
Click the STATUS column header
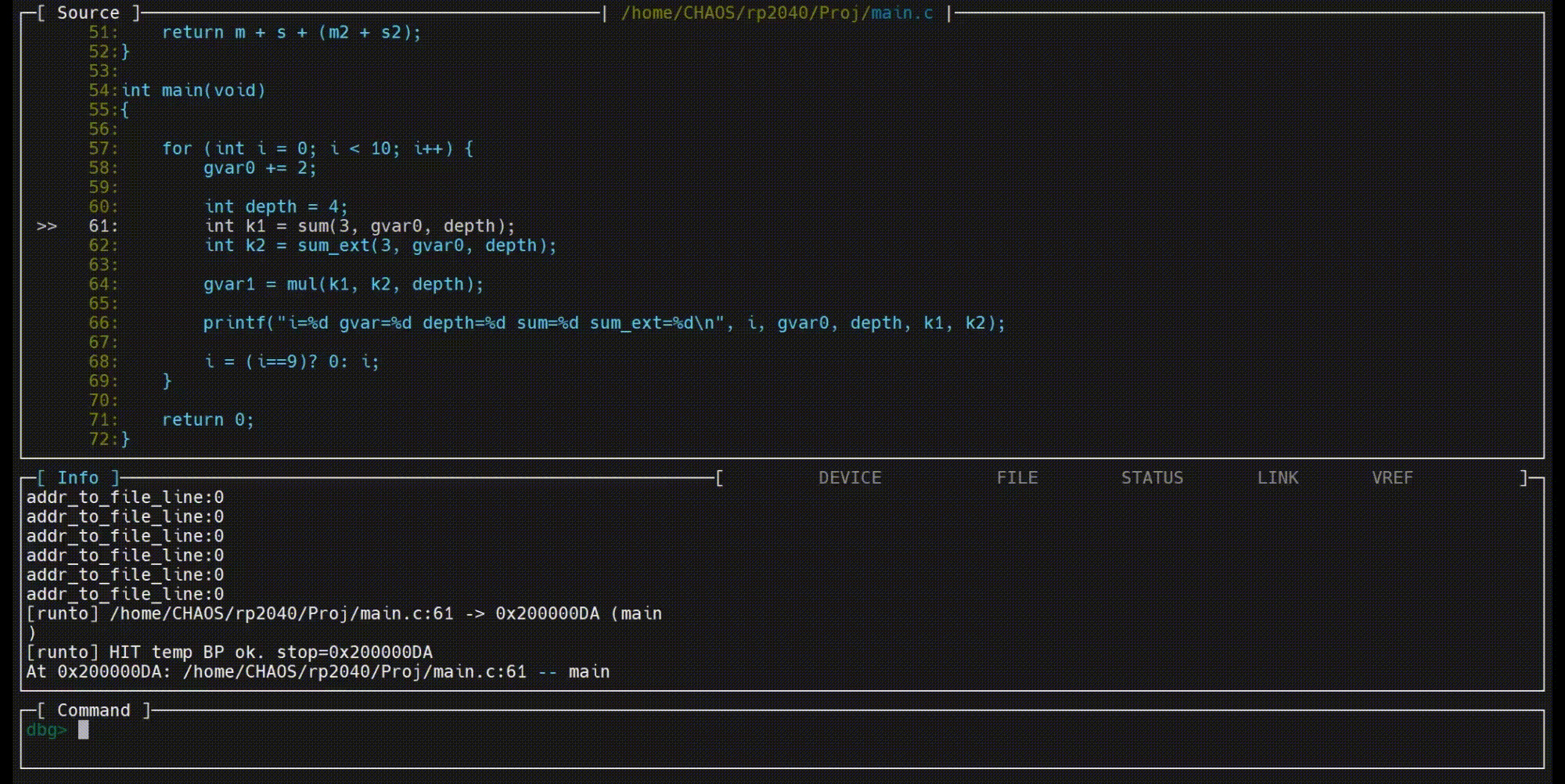(x=1152, y=477)
